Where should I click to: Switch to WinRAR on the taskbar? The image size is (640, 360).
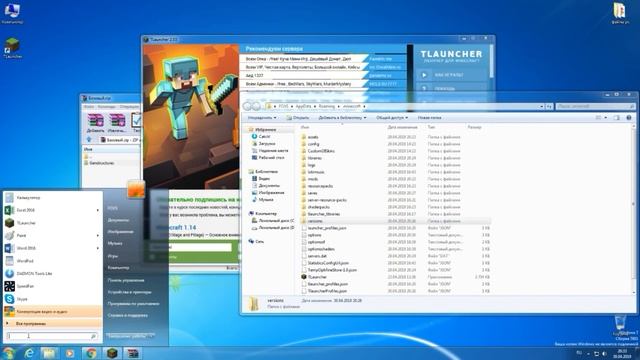click(133, 353)
